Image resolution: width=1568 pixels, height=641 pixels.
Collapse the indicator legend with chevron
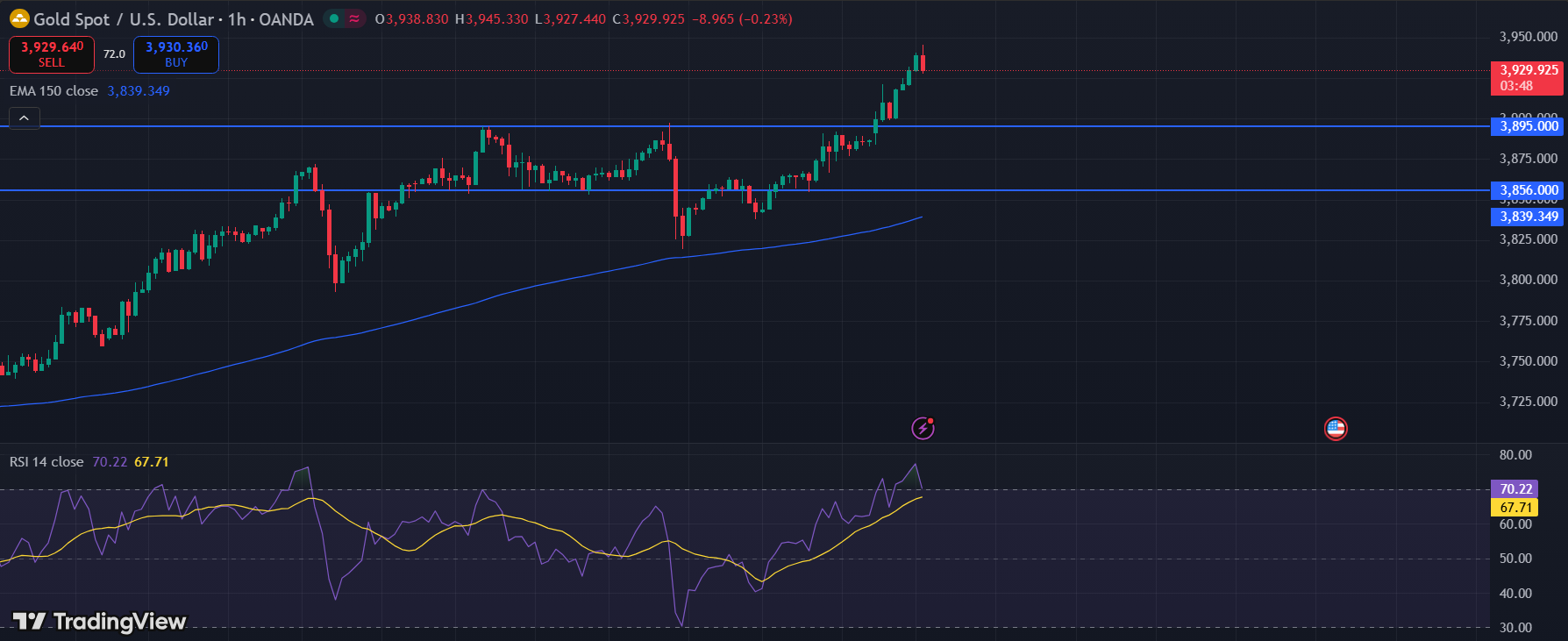tap(24, 118)
